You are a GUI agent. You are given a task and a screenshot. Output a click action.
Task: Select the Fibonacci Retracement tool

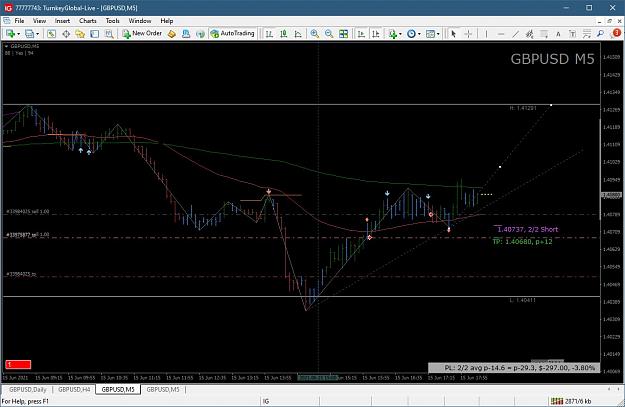click(544, 34)
